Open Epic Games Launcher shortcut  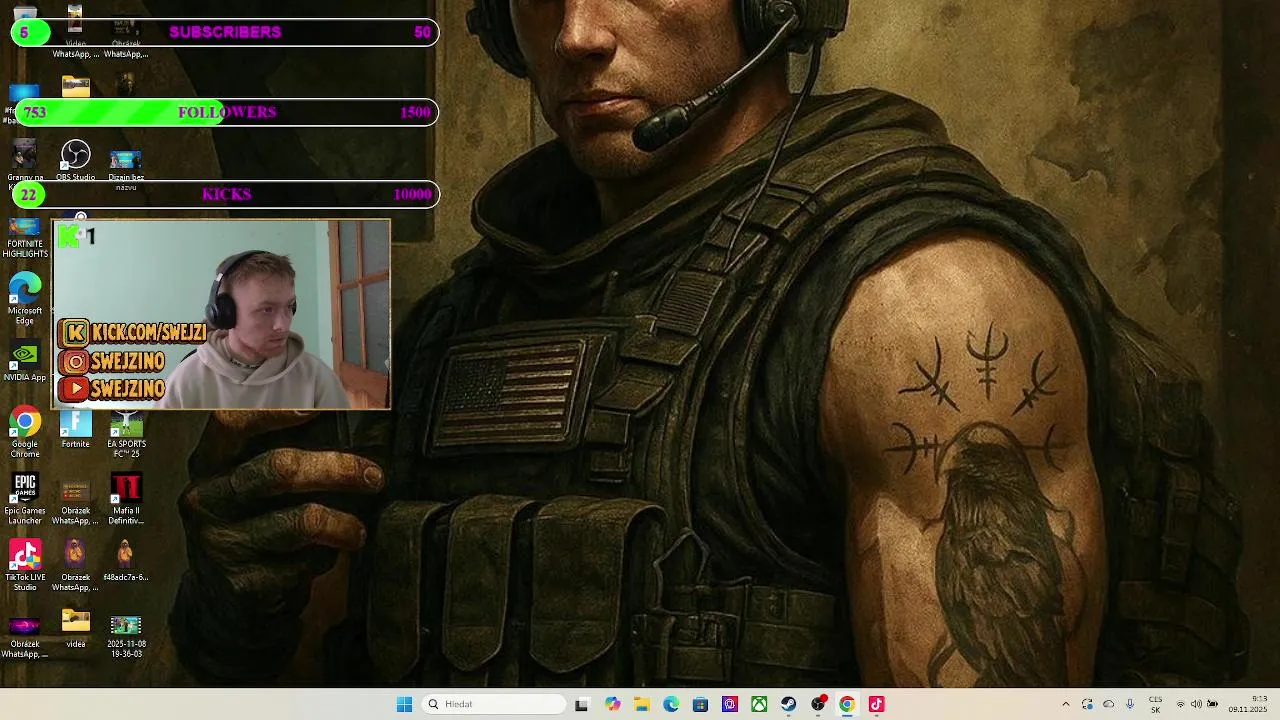(25, 499)
